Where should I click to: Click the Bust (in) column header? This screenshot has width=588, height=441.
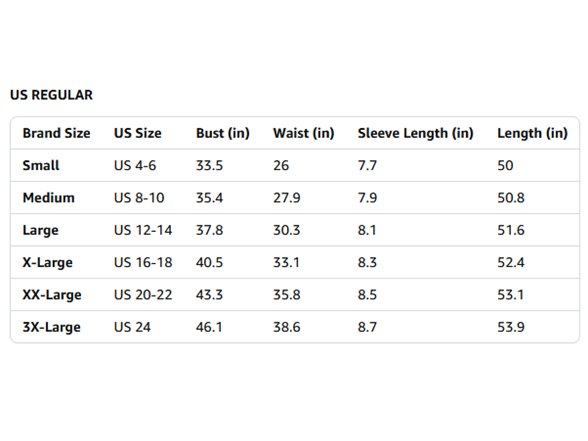[223, 133]
